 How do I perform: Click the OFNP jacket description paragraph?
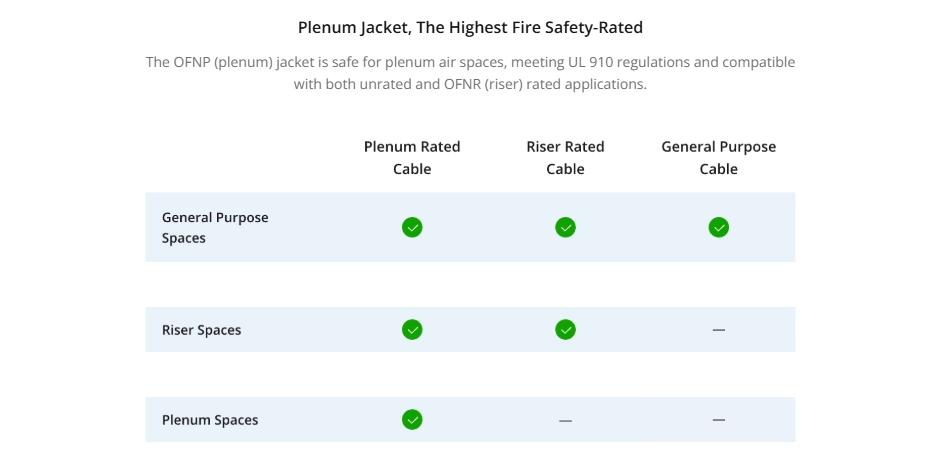click(470, 73)
